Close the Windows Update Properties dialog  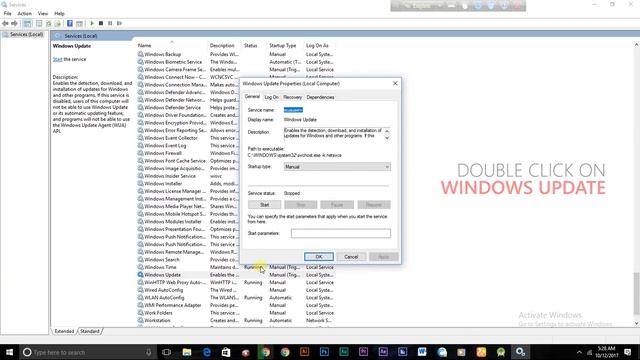[395, 83]
